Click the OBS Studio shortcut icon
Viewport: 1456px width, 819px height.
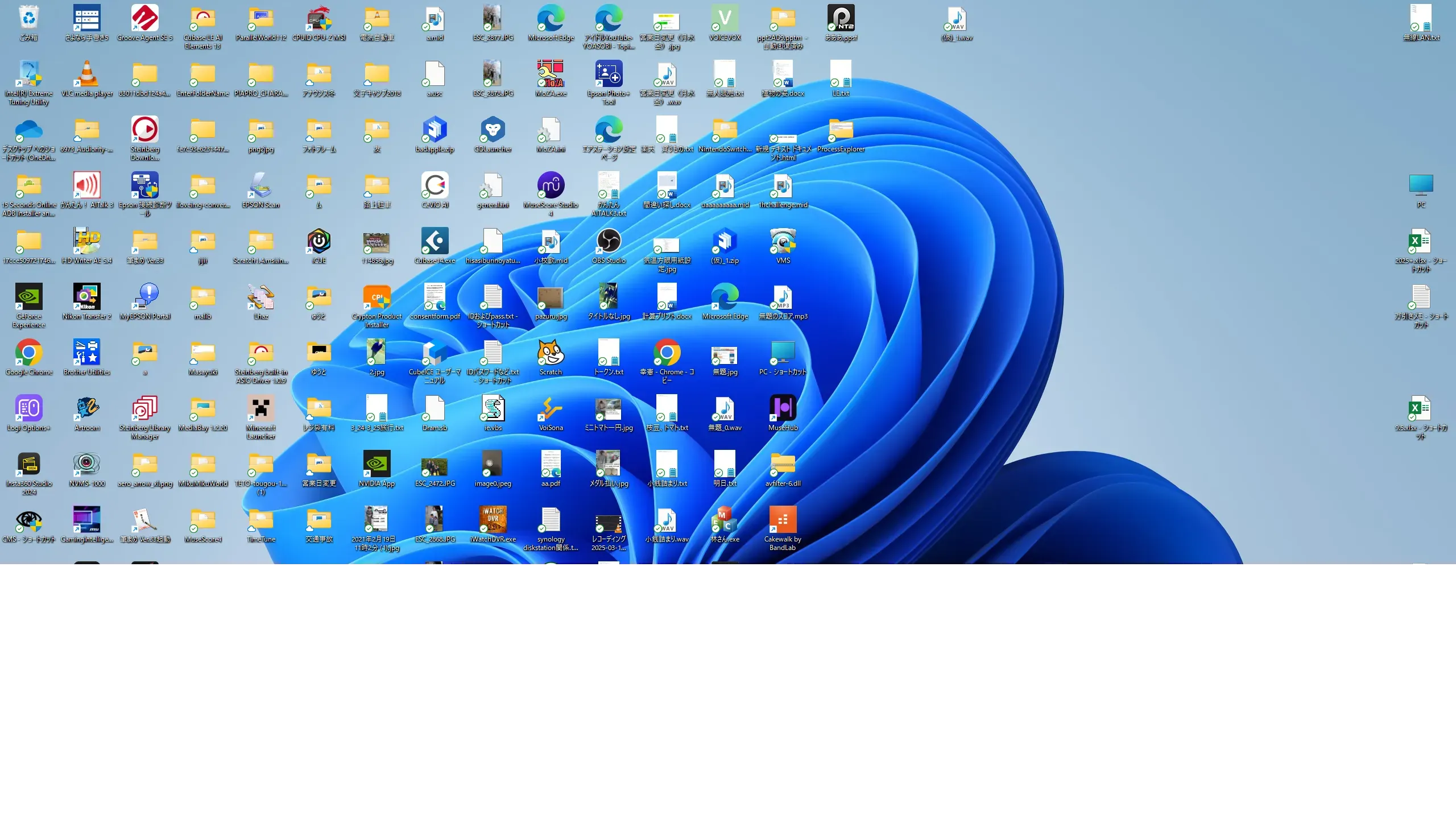tap(609, 242)
